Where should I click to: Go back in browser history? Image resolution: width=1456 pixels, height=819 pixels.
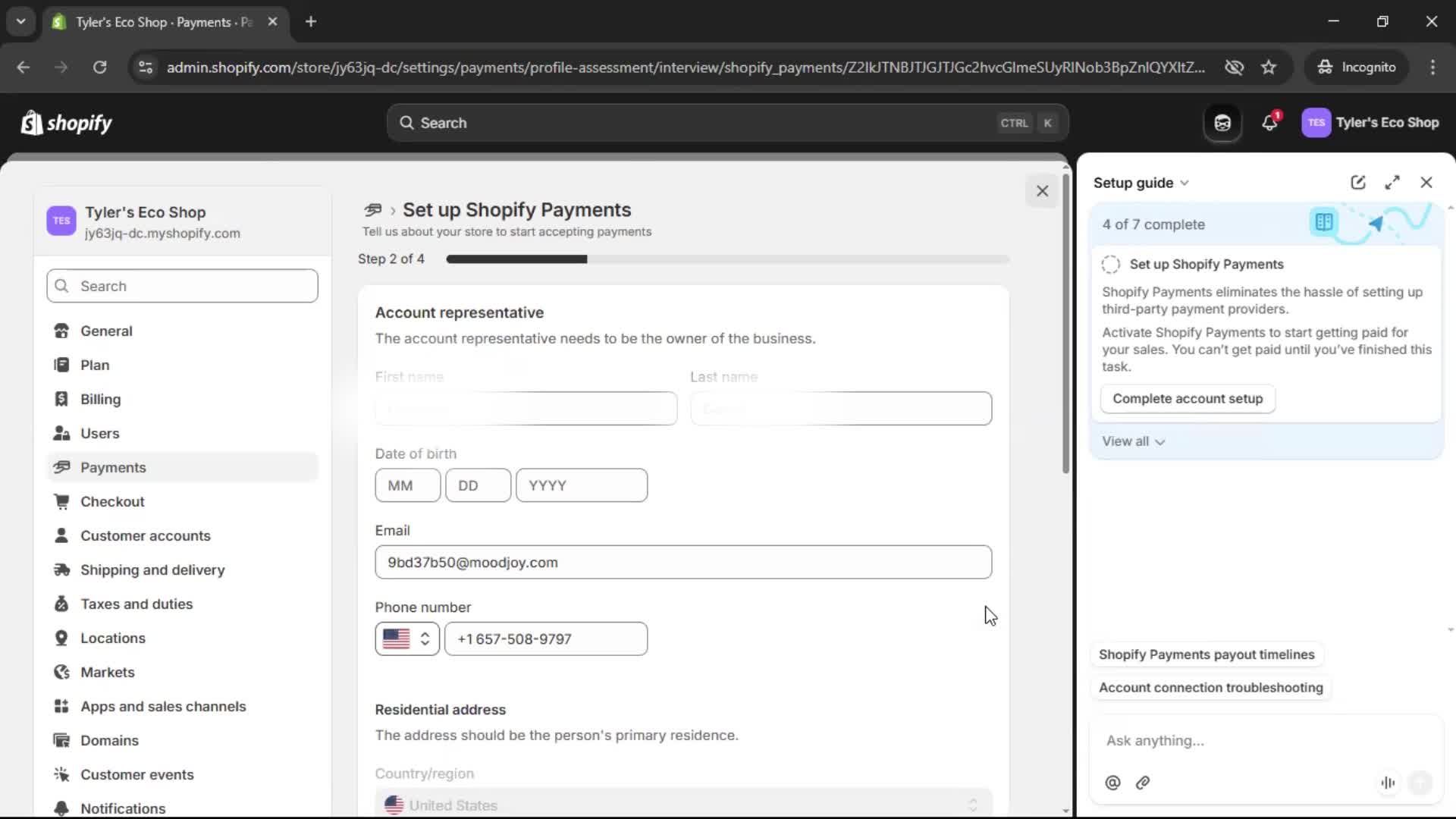[24, 67]
